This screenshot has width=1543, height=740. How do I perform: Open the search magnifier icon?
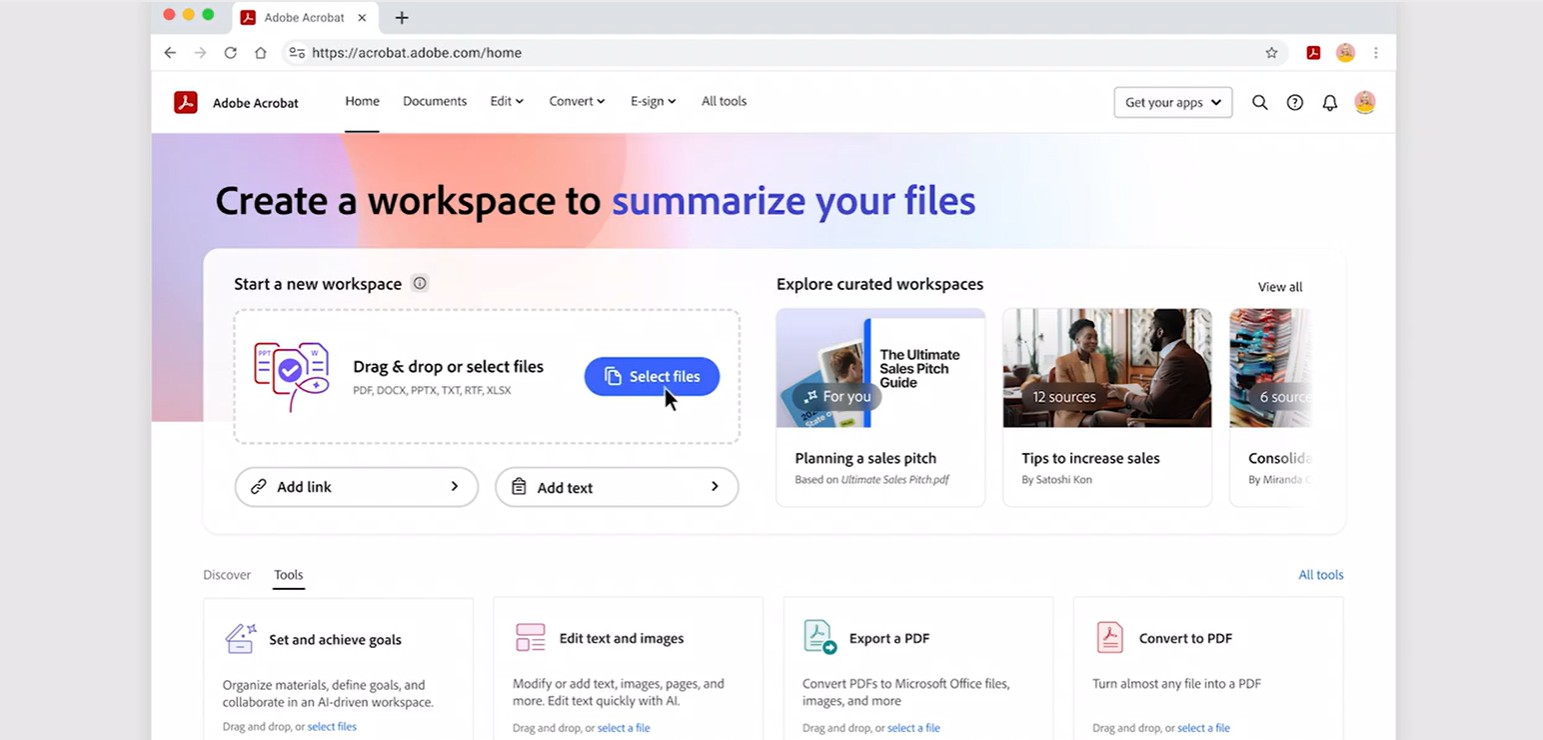coord(1260,102)
